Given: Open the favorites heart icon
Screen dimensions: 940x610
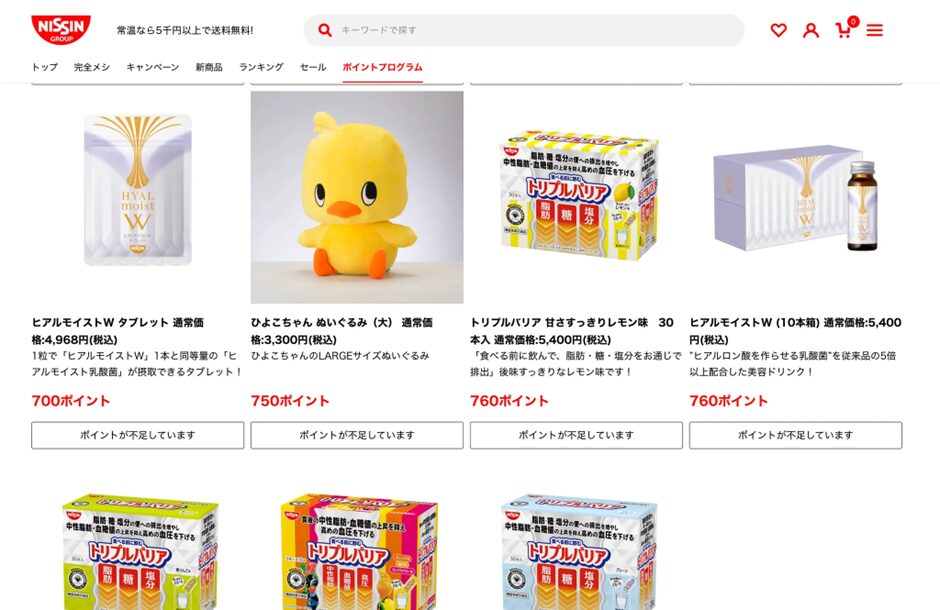Looking at the screenshot, I should pos(778,30).
